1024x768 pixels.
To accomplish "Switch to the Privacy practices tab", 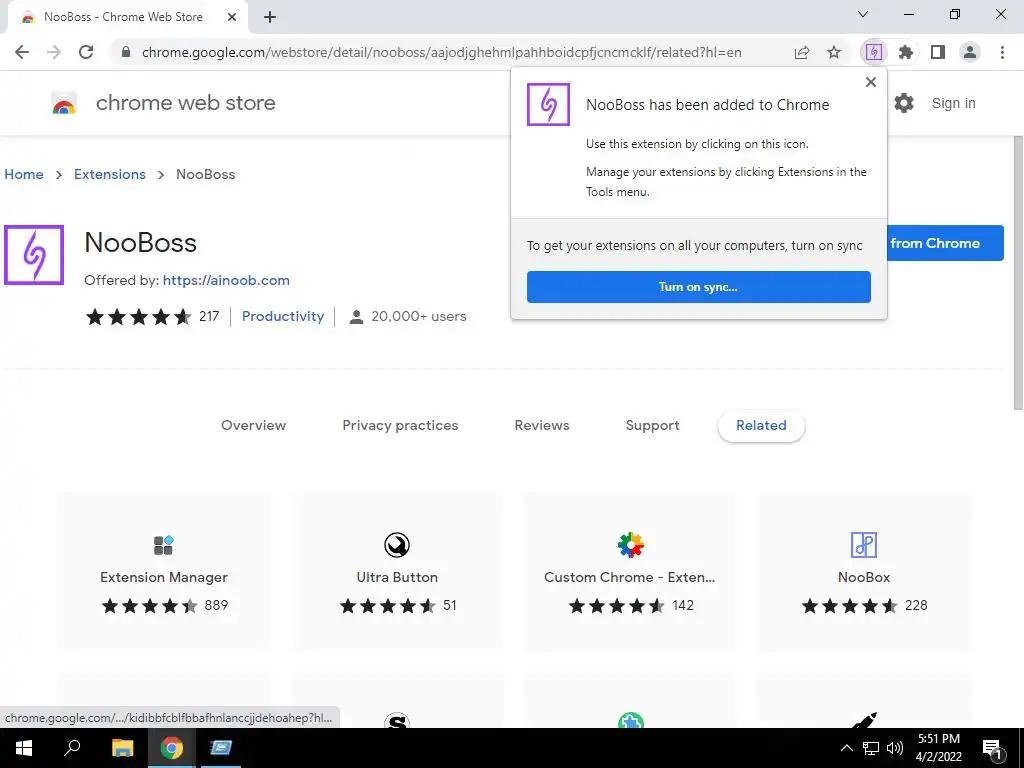I will 400,425.
